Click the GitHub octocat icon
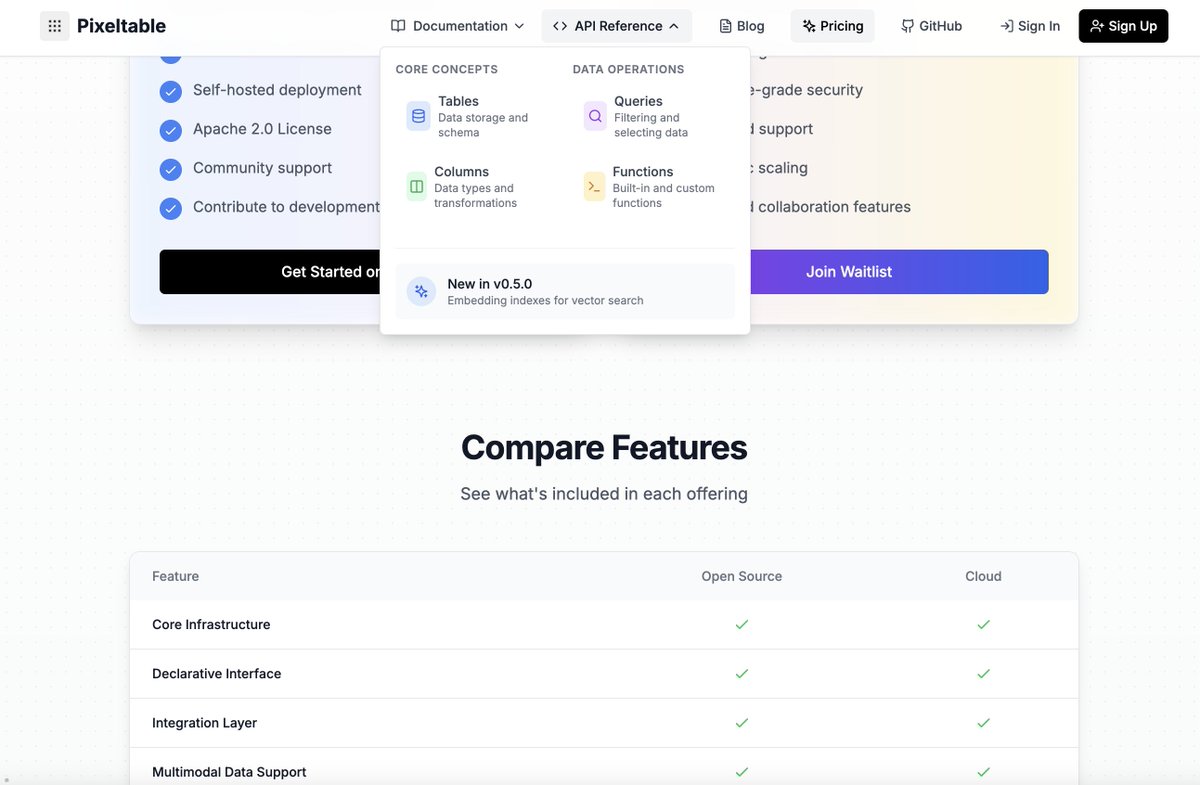The width and height of the screenshot is (1200, 785). 907,26
